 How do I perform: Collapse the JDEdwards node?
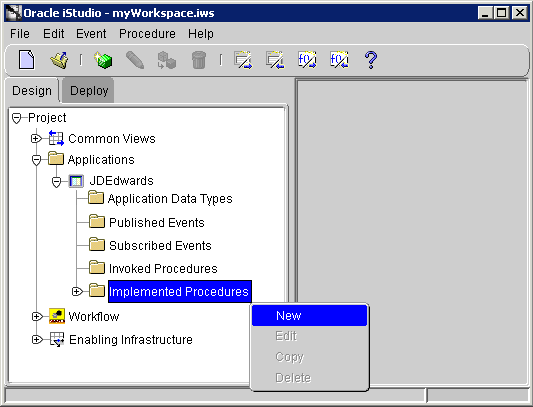(56, 182)
